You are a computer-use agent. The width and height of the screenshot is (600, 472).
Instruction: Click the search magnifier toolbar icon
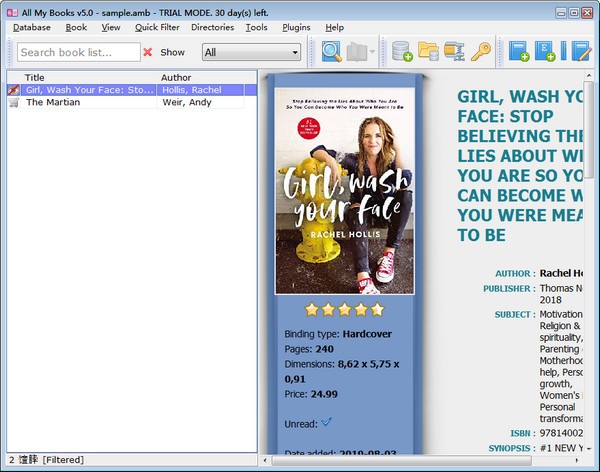pos(331,51)
